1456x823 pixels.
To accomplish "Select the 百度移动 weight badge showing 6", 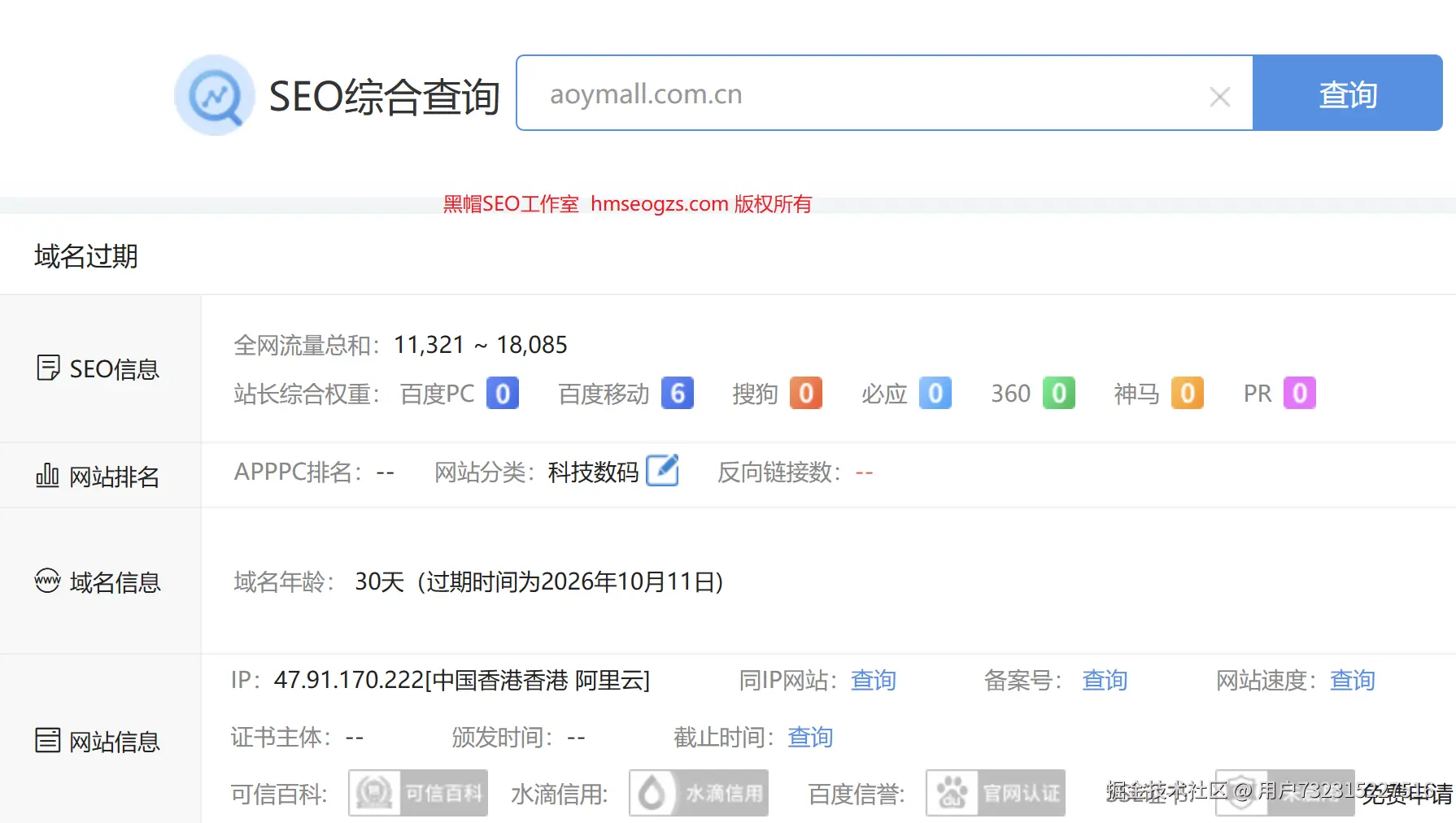I will pos(676,393).
